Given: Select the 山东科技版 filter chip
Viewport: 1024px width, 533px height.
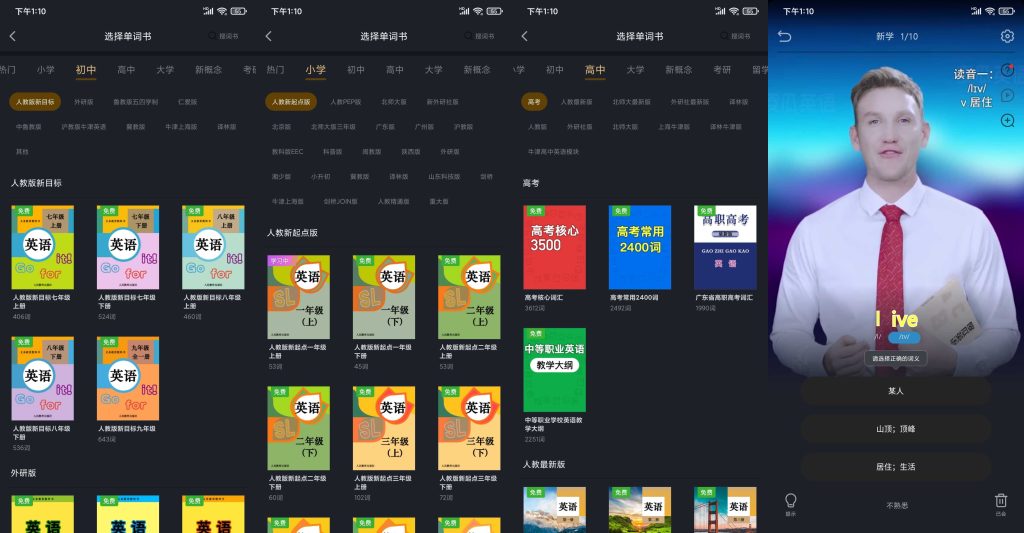Looking at the screenshot, I should point(444,176).
